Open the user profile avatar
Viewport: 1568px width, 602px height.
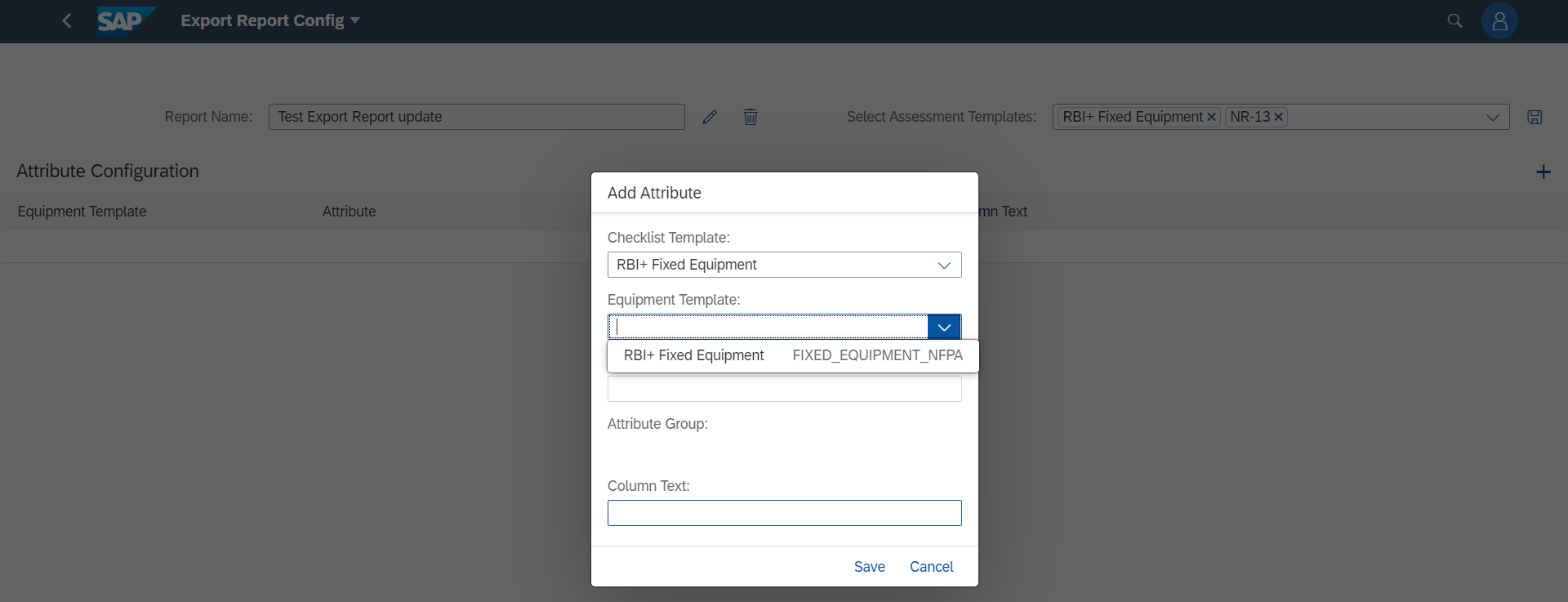1499,21
